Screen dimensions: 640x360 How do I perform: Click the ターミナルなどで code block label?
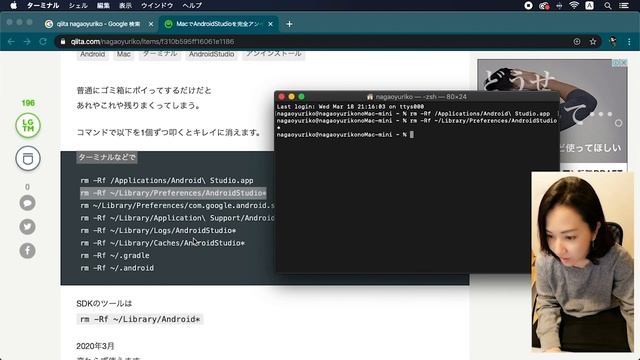click(107, 157)
